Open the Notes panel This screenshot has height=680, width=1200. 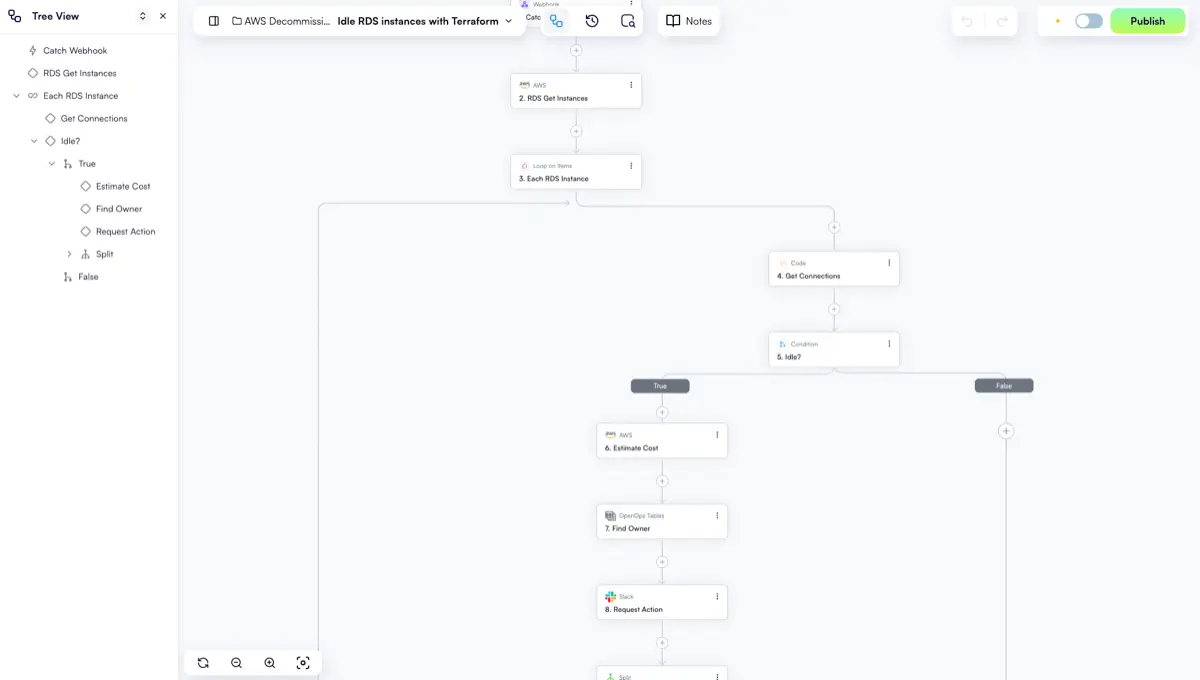pos(688,20)
